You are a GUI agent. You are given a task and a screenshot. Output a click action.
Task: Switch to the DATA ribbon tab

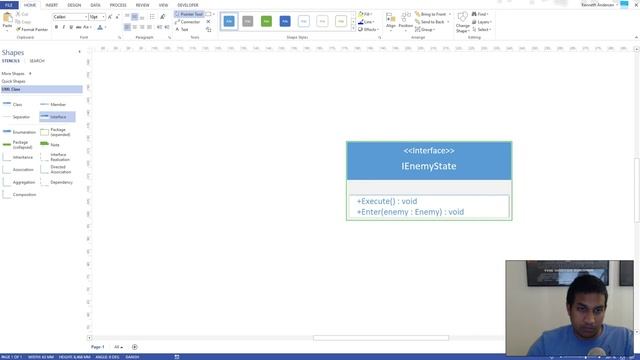(95, 5)
